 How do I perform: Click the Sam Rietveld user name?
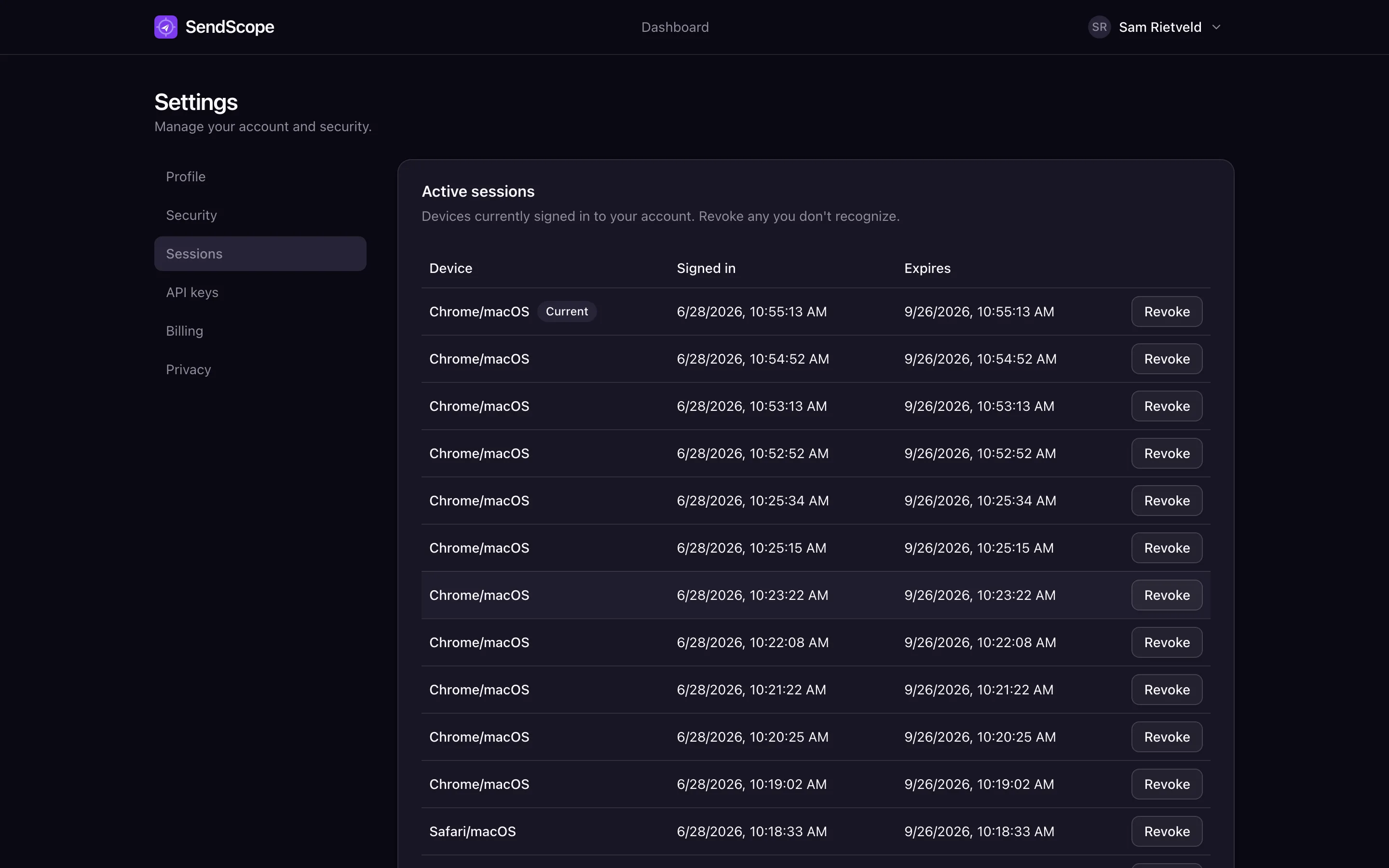(x=1159, y=27)
